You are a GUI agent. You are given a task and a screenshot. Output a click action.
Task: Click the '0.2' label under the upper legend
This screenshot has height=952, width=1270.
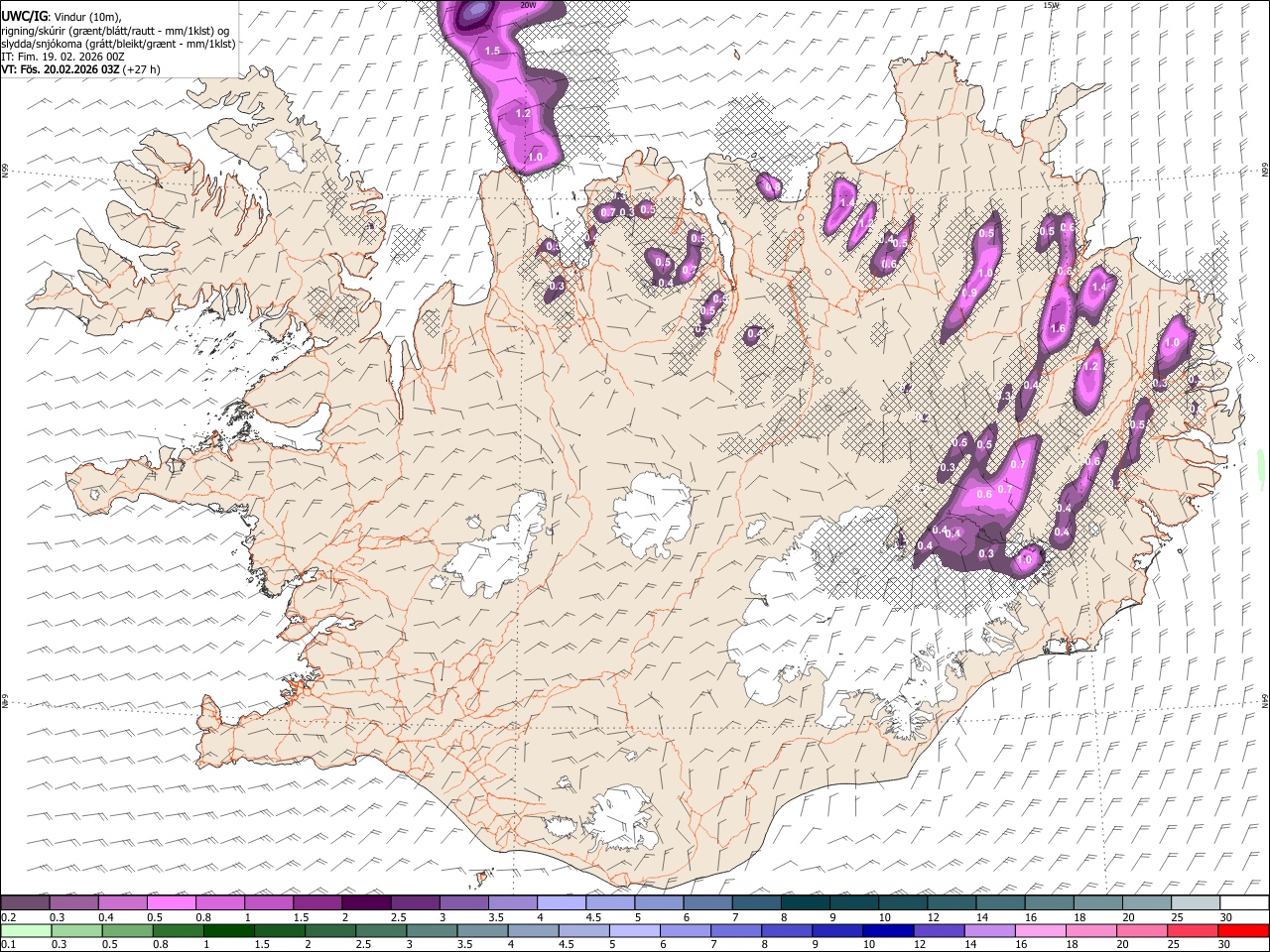click(7, 917)
